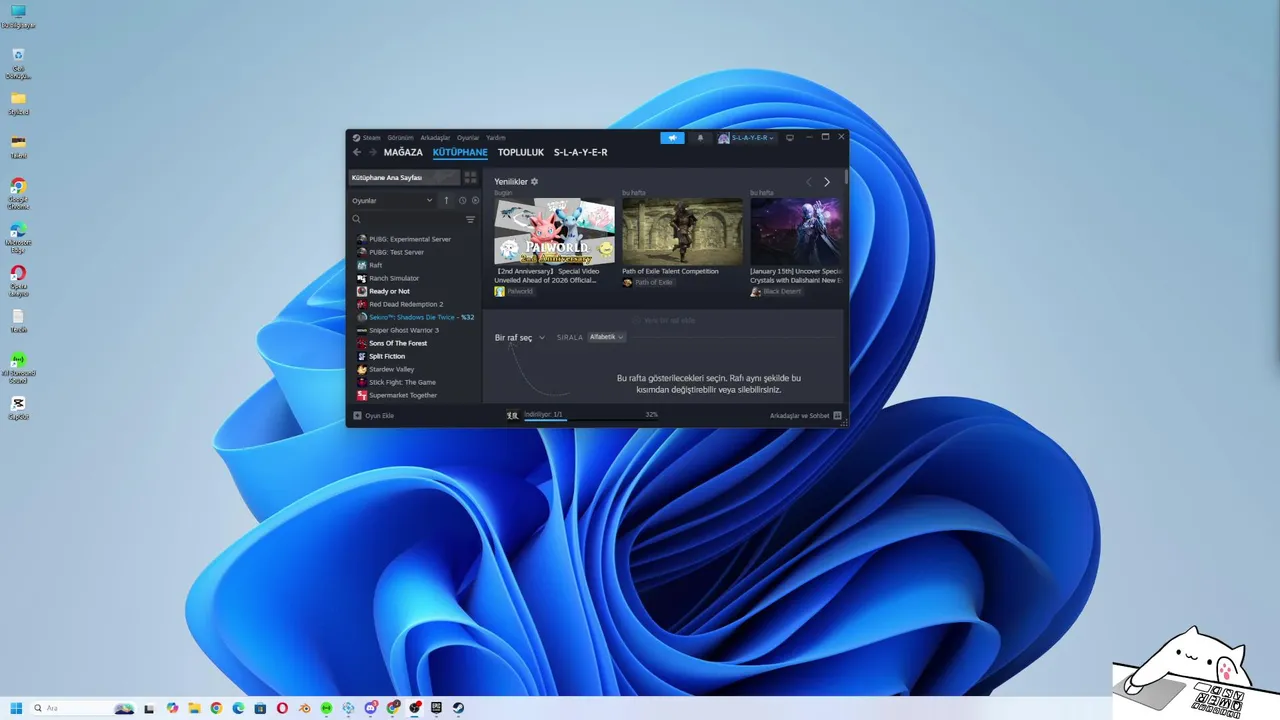Expand the Oyunlar filter dropdown
The image size is (1280, 720).
[x=392, y=201]
